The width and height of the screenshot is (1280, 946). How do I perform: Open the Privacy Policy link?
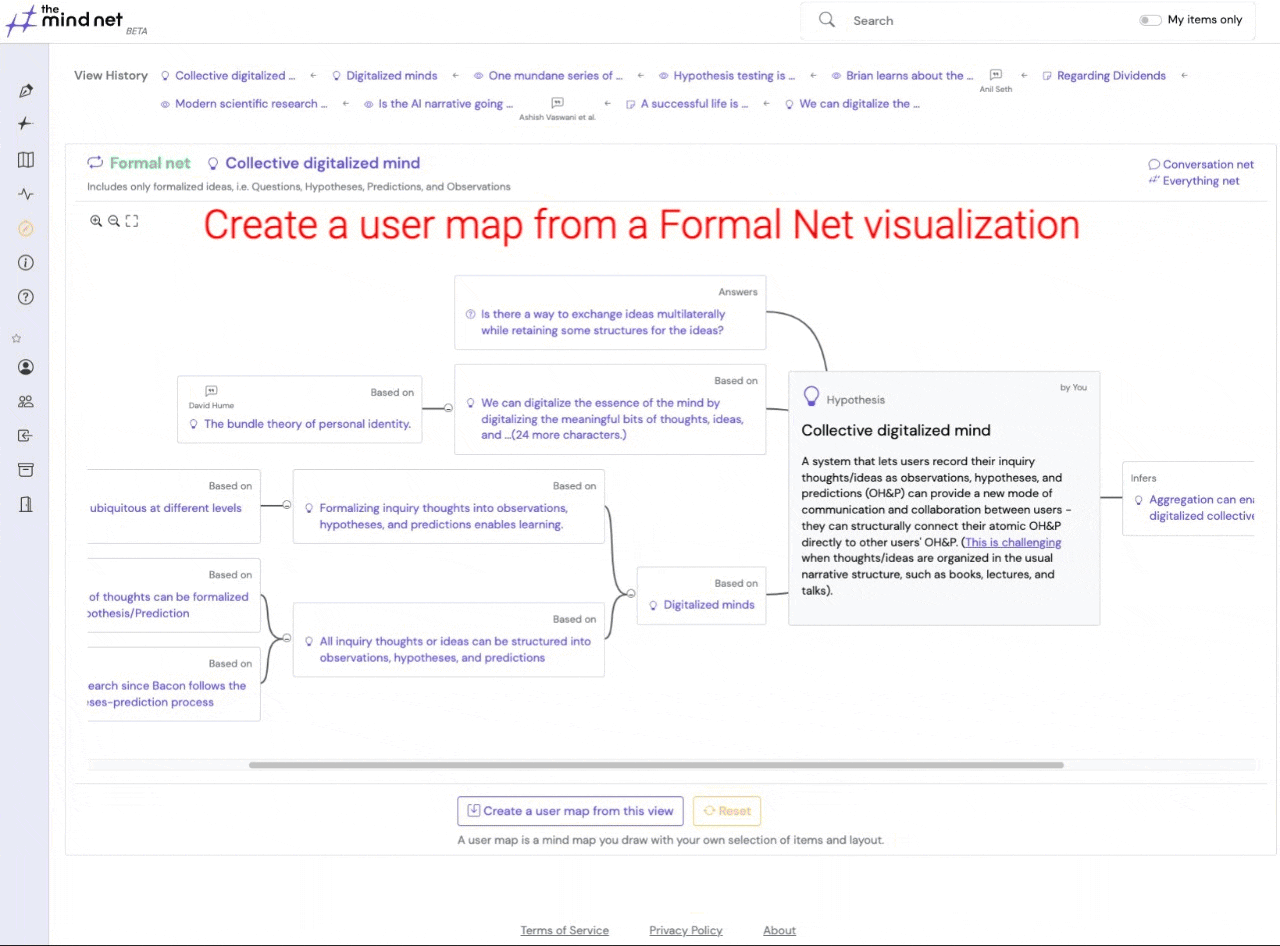click(686, 930)
